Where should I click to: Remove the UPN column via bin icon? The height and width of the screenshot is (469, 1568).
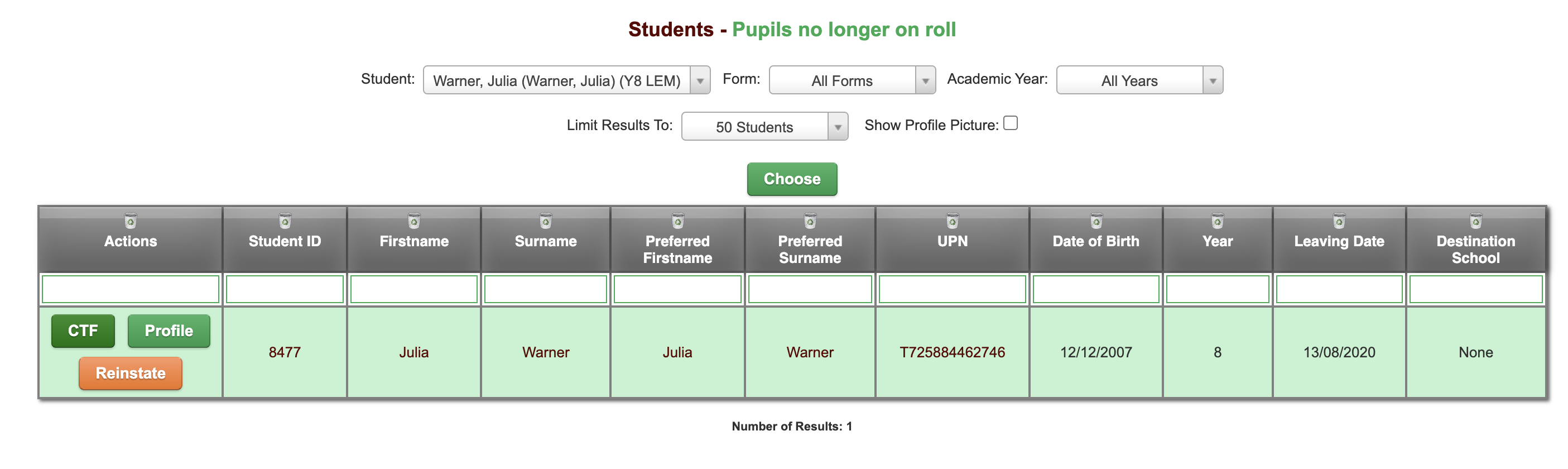coord(952,221)
